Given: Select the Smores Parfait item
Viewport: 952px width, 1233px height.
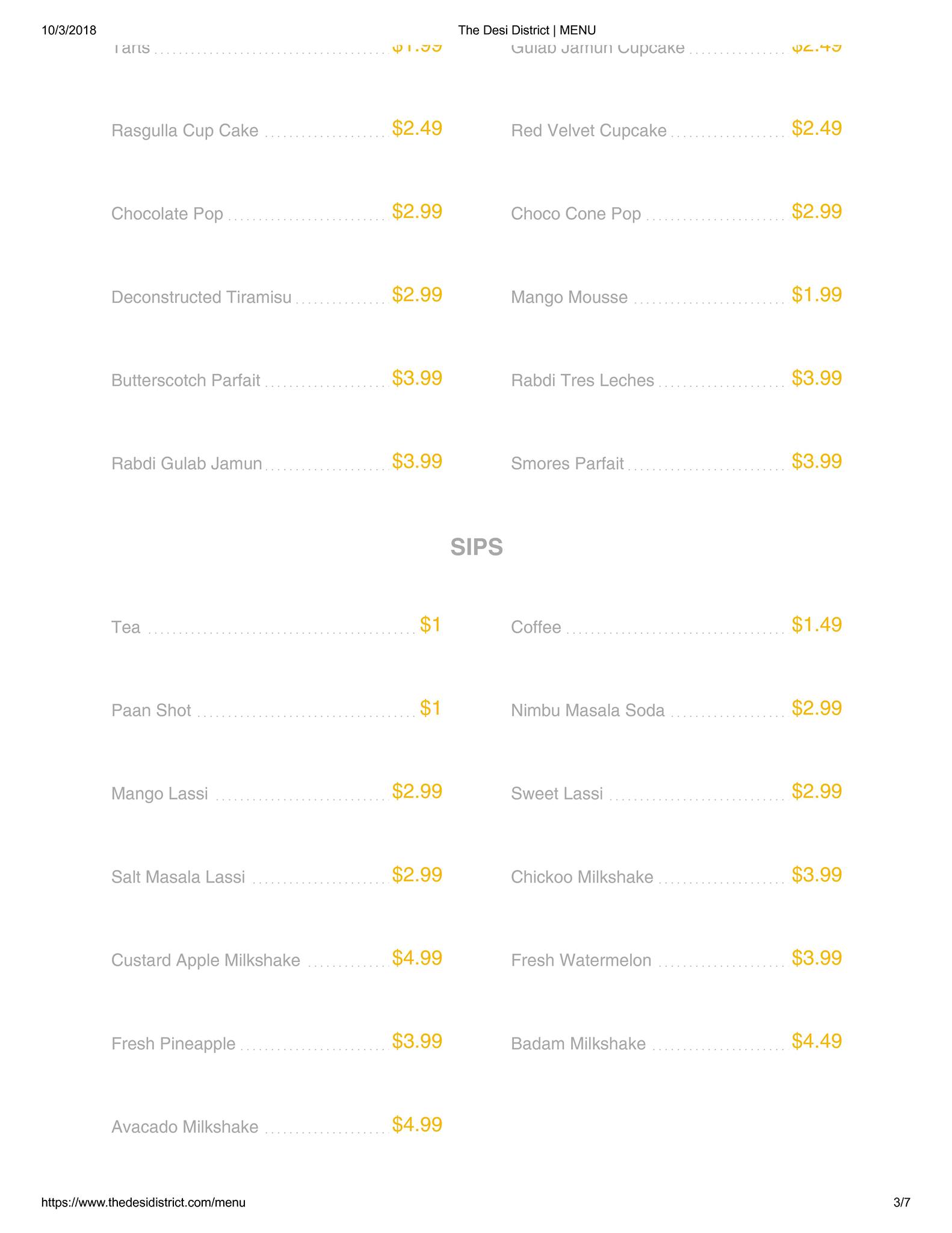Looking at the screenshot, I should coord(567,464).
